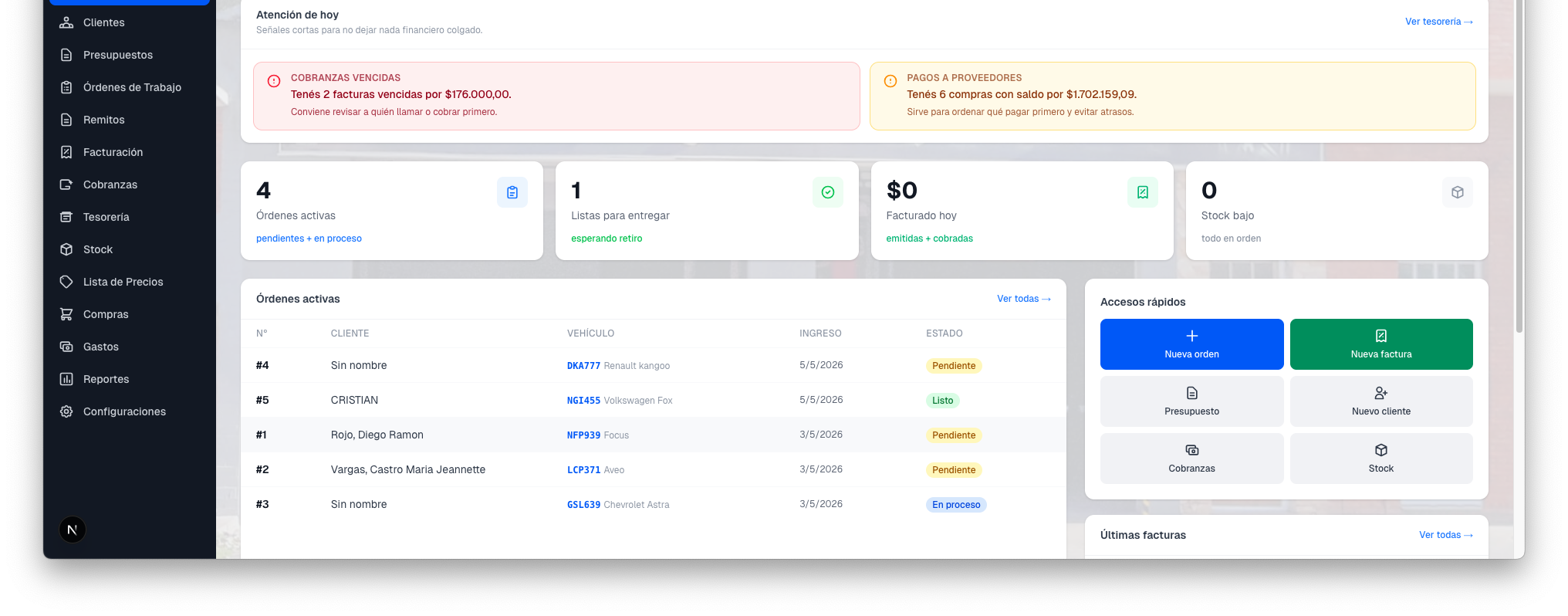The image size is (1568, 616).
Task: Click the Listo status badge on order #5
Action: (943, 401)
